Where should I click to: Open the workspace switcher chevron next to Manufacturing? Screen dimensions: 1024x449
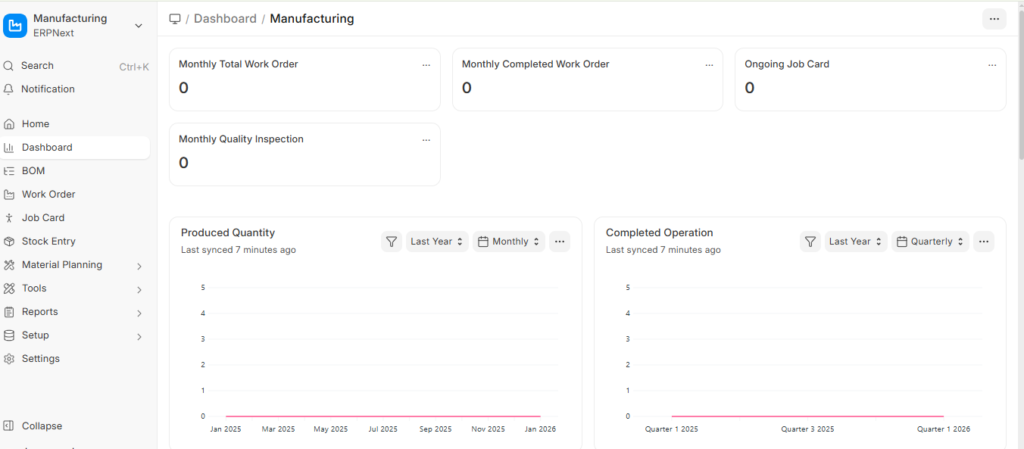(x=138, y=25)
